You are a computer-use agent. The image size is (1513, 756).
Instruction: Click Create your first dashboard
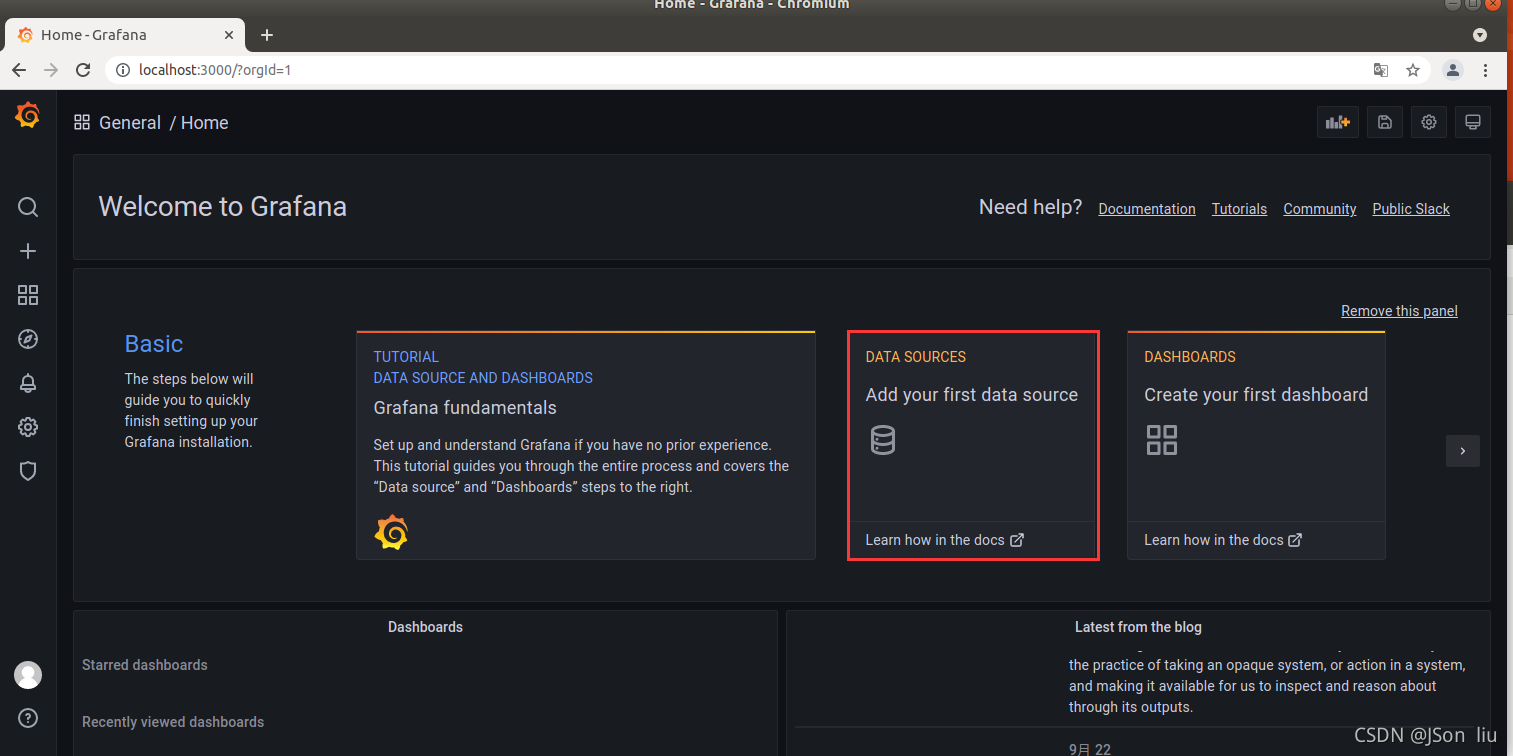pyautogui.click(x=1256, y=395)
